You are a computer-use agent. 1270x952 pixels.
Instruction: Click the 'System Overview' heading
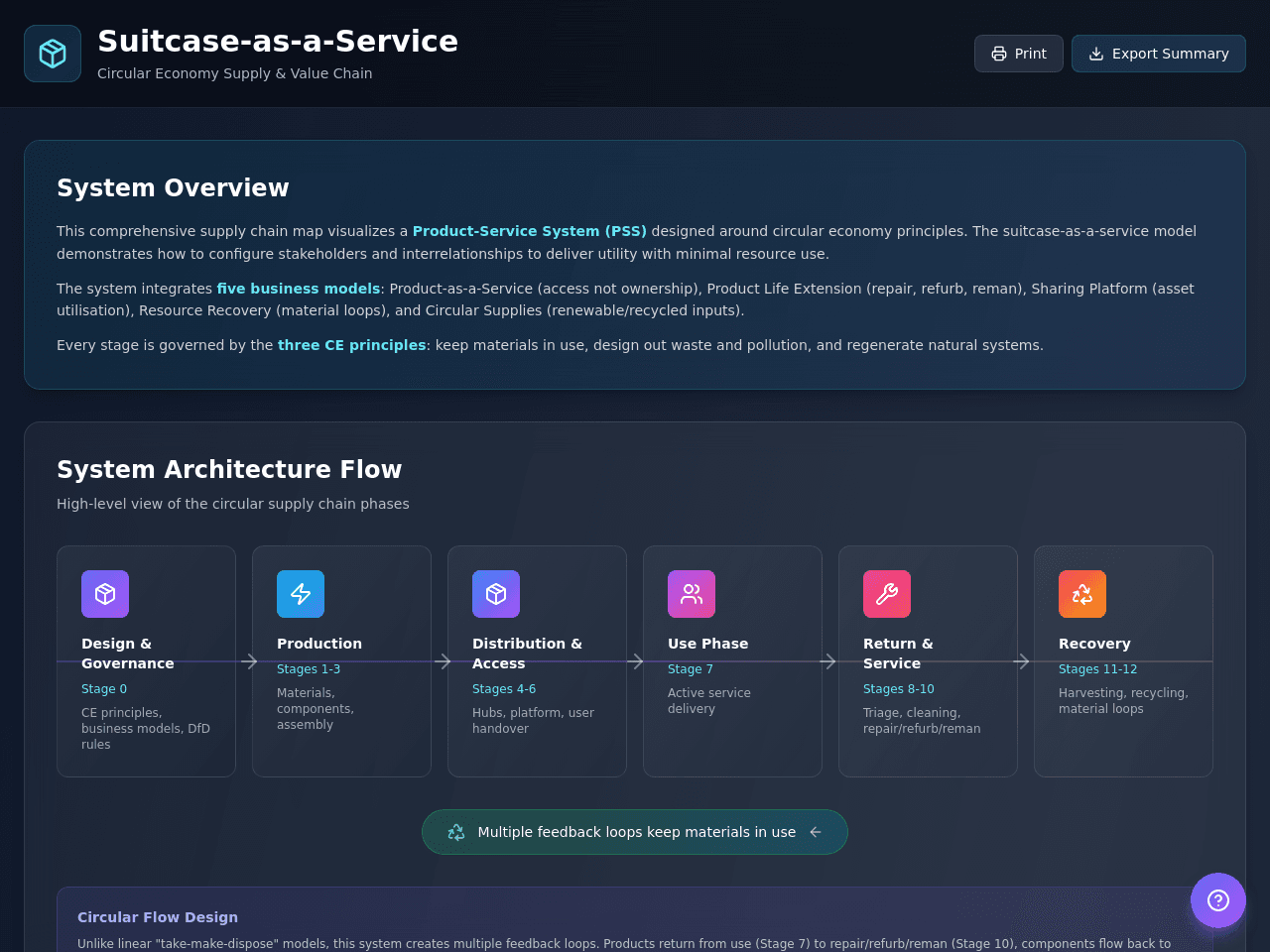tap(173, 188)
